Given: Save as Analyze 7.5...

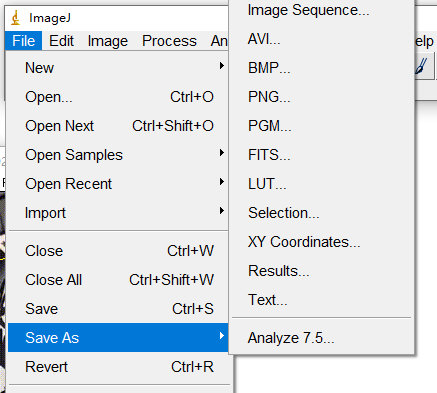Looking at the screenshot, I should tap(322, 338).
